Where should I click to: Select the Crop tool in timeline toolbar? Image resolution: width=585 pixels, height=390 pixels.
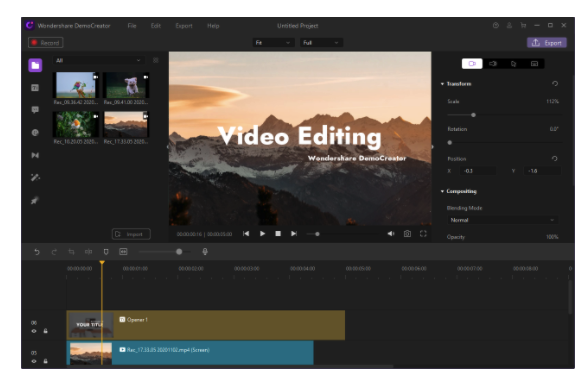coord(71,252)
